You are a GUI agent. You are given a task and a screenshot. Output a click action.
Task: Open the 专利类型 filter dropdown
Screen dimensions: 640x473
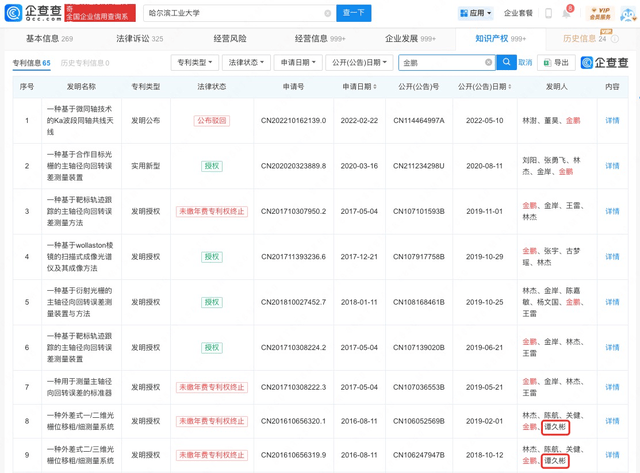[x=195, y=62]
